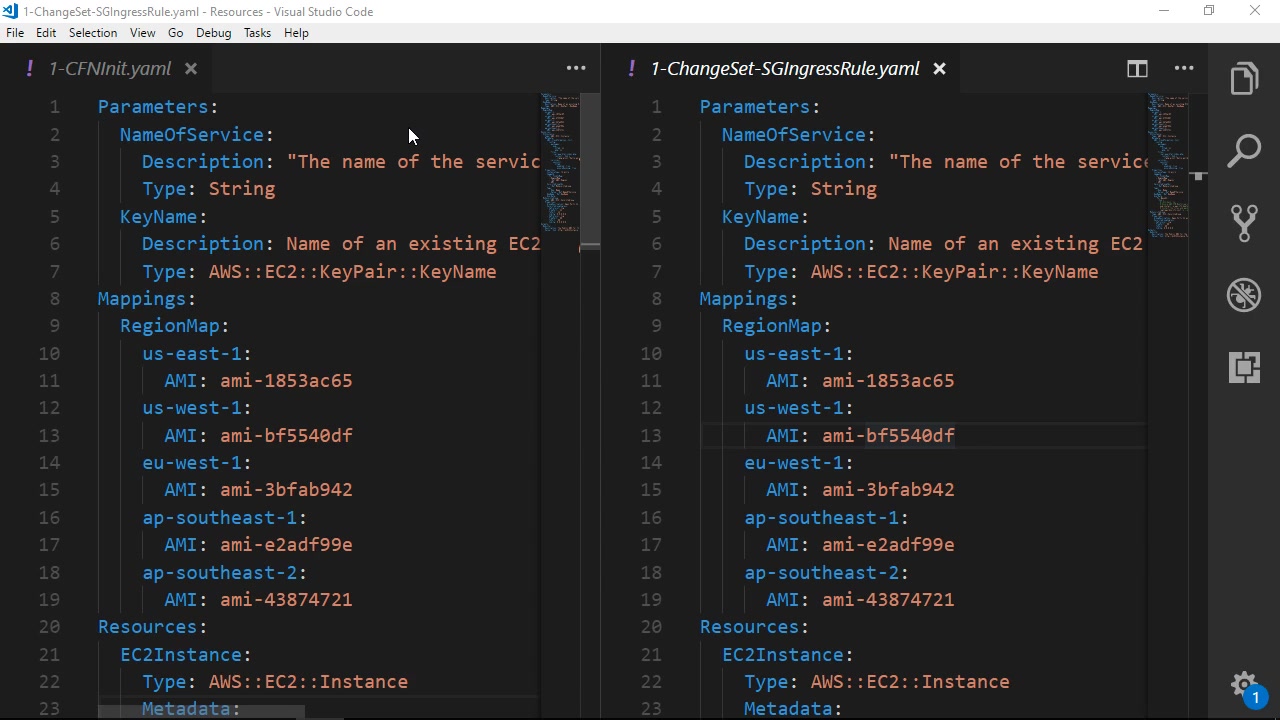Screen dimensions: 1280x720
Task: Click the split editor icon
Action: [x=1137, y=68]
